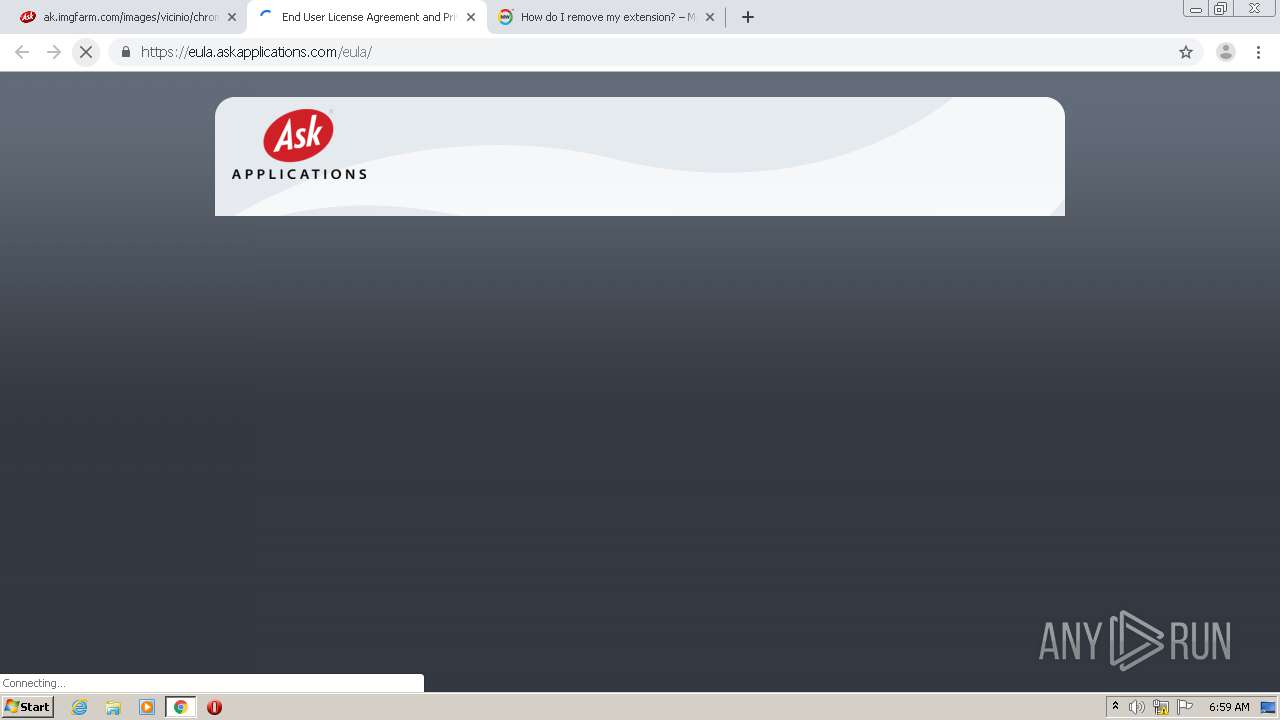View site security lock information
The image size is (1280, 720).
click(x=126, y=52)
